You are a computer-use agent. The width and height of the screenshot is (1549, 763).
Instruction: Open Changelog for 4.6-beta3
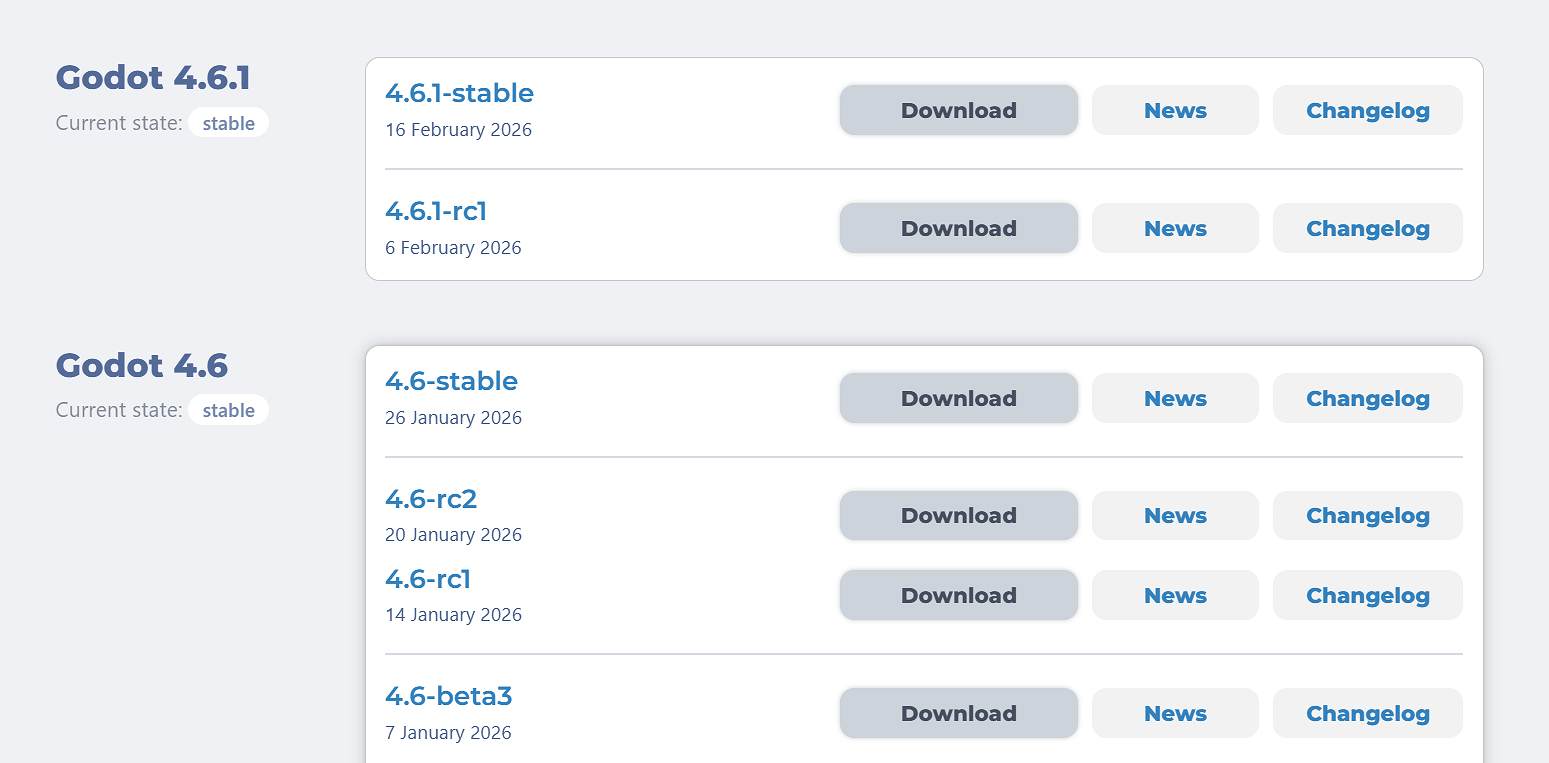(1367, 713)
